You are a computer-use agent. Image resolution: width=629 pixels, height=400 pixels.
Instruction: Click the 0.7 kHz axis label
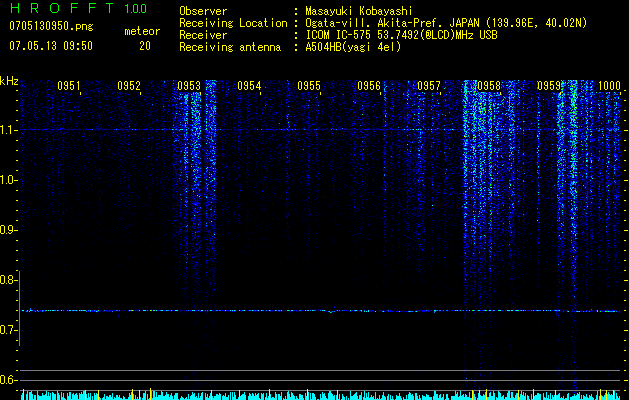click(8, 330)
